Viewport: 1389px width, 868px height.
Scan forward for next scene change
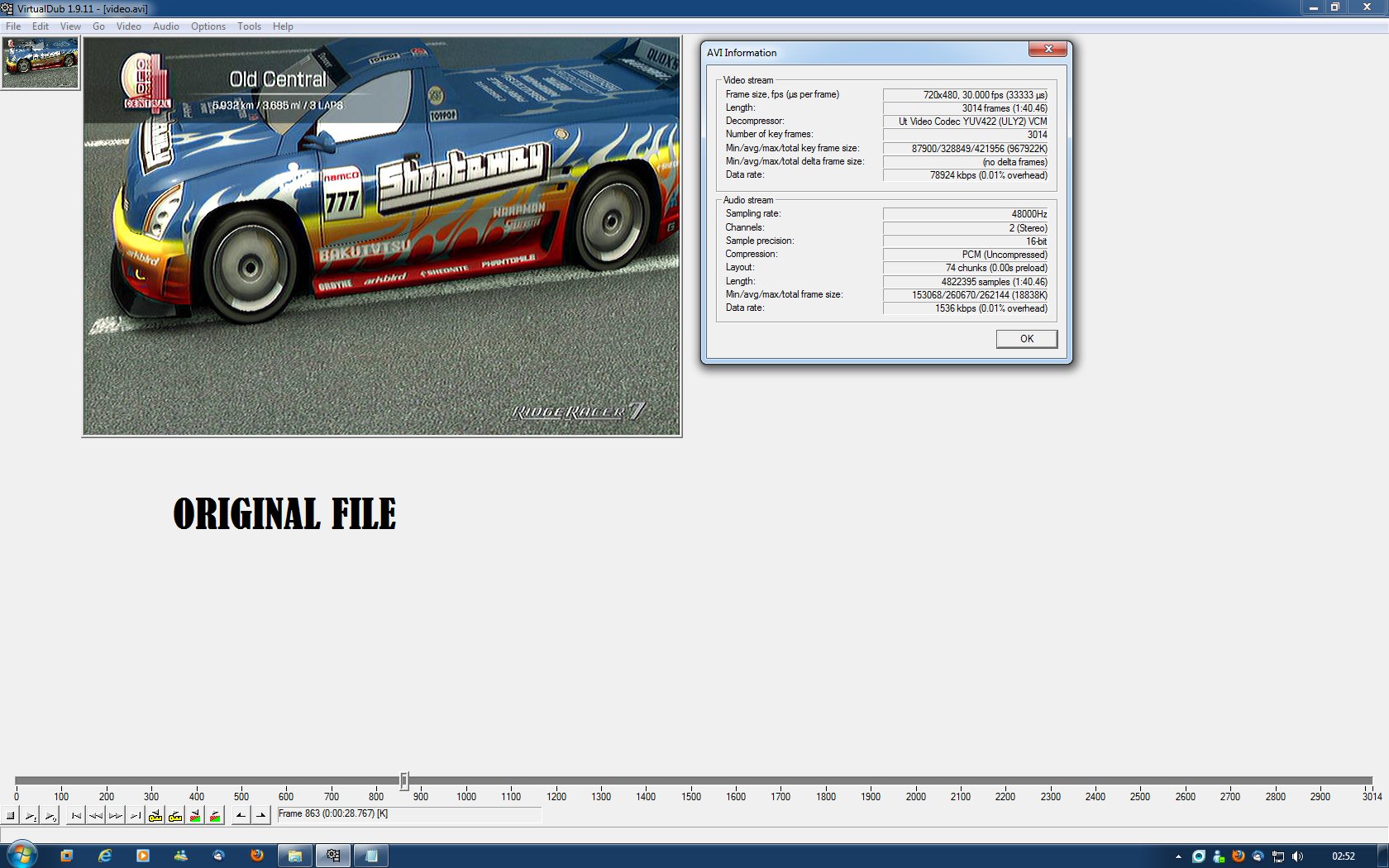point(215,816)
